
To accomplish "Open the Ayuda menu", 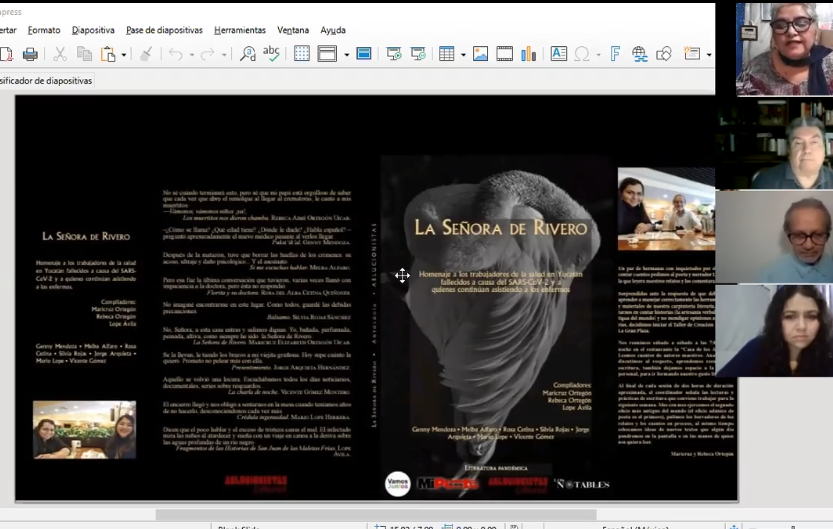I will coord(333,30).
